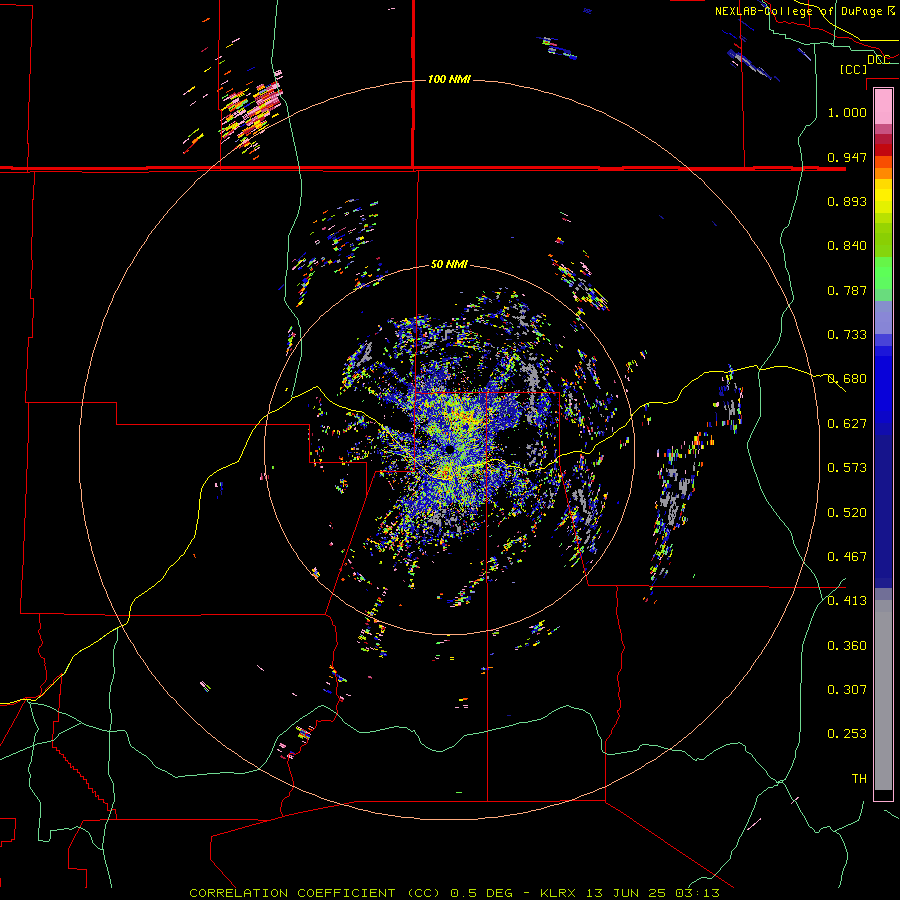900x900 pixels.
Task: Select the 0.413 scale value
Action: pyautogui.click(x=847, y=601)
